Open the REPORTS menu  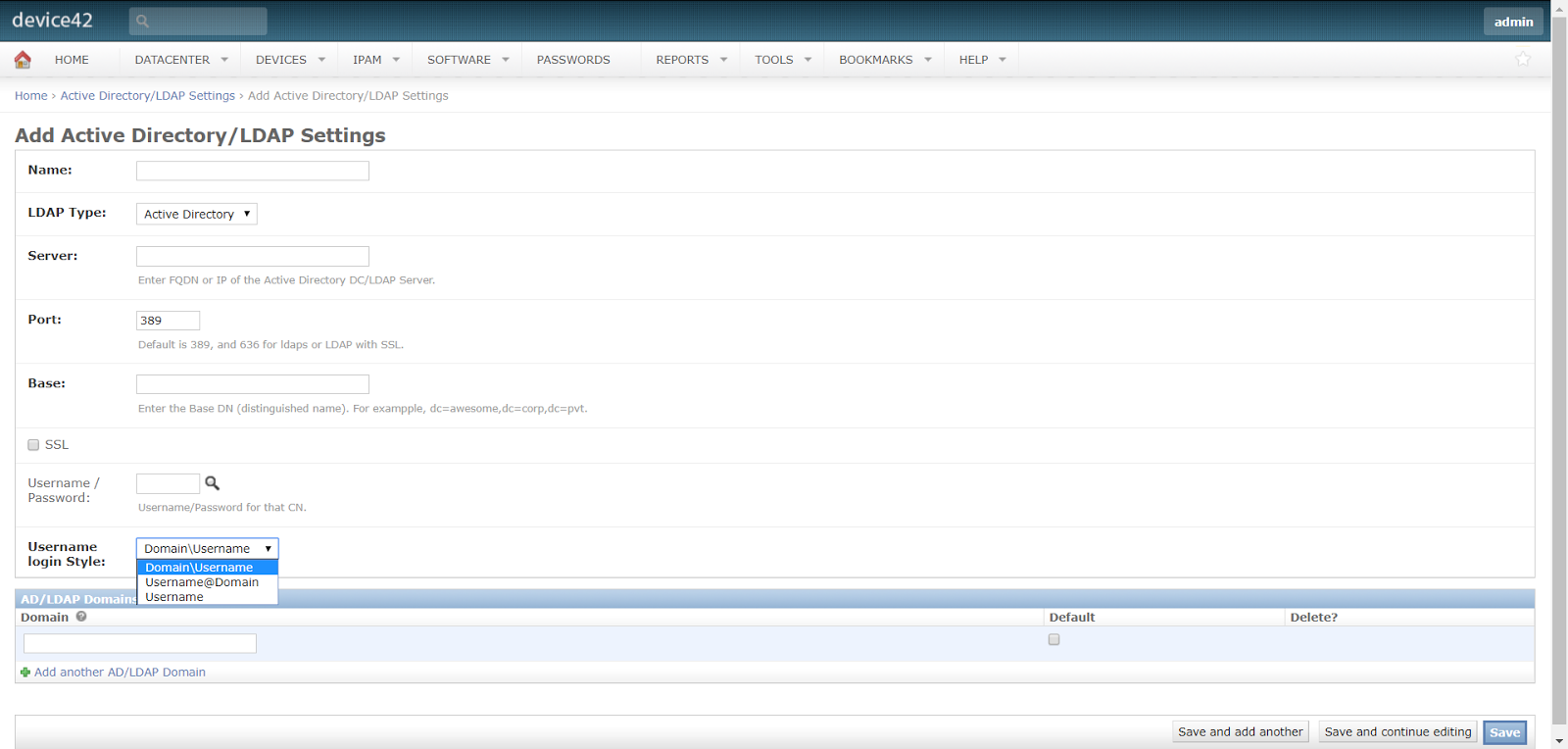pyautogui.click(x=691, y=60)
